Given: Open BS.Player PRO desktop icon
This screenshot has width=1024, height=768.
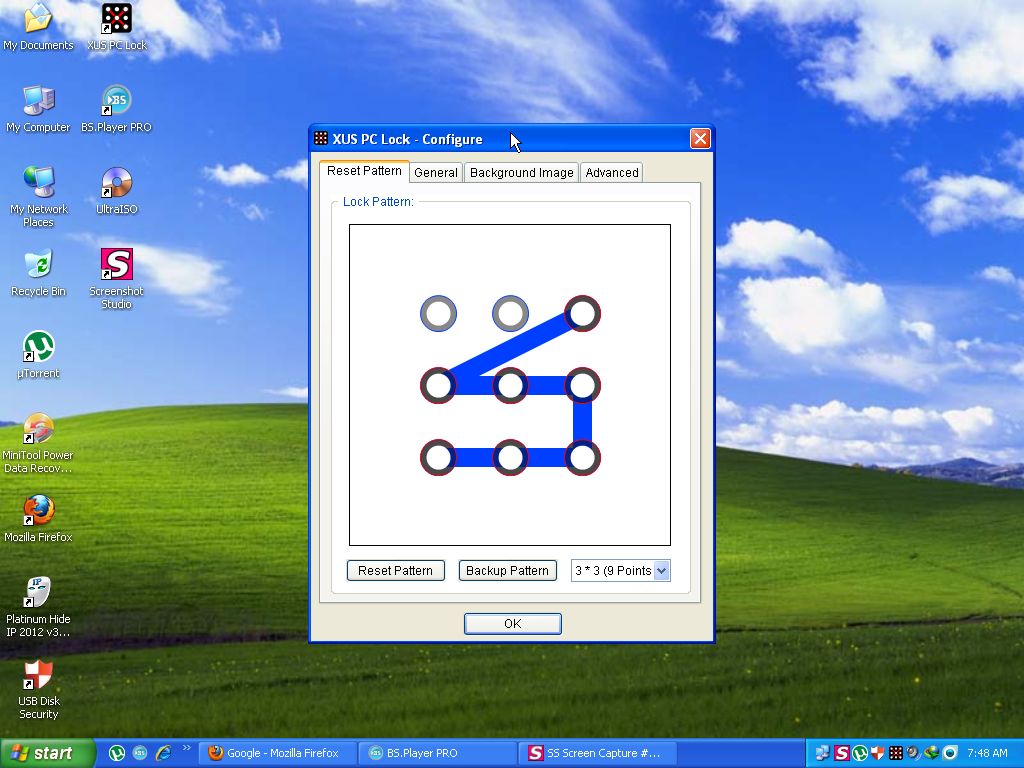Looking at the screenshot, I should point(117,101).
